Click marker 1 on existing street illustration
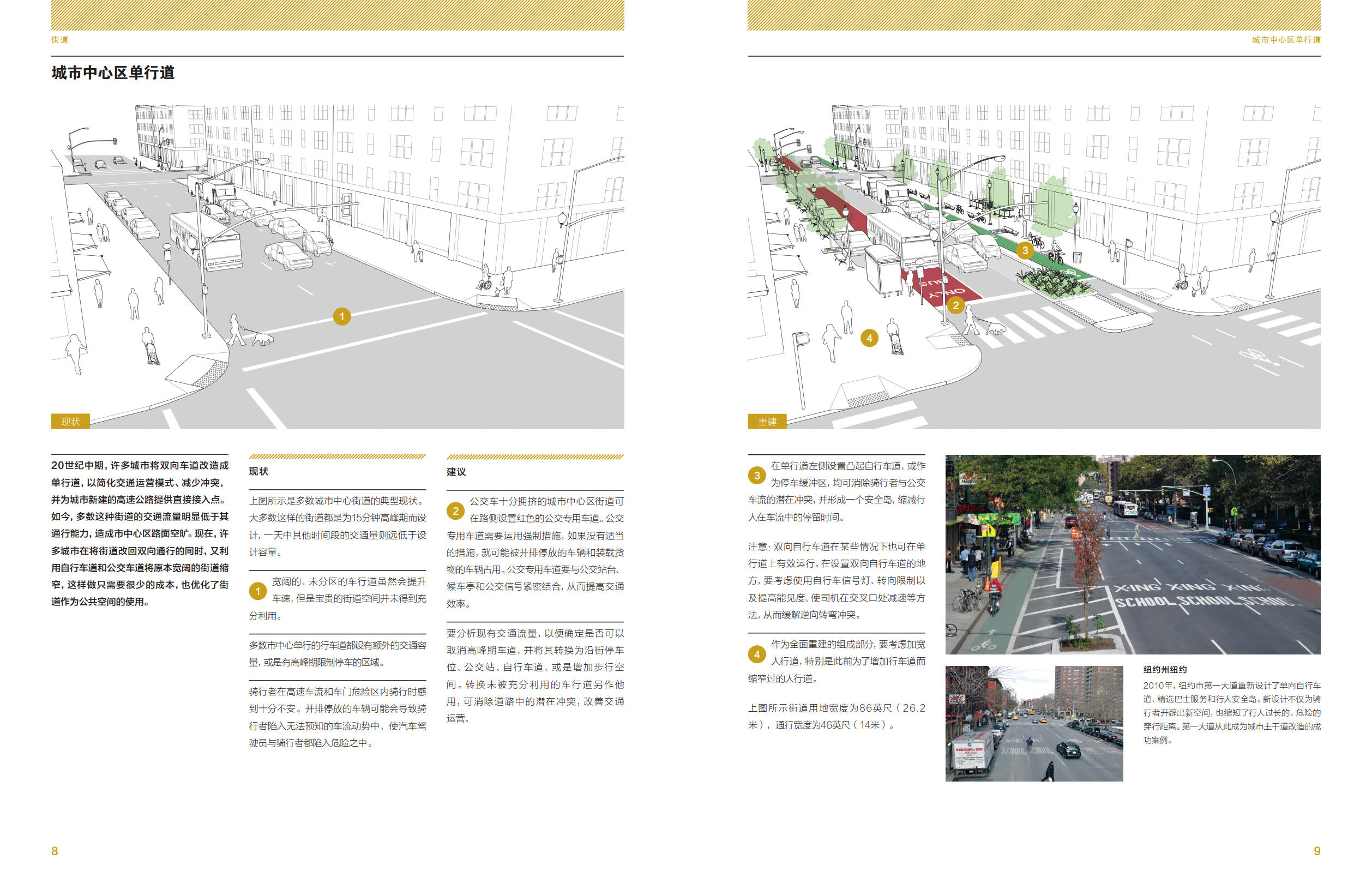The height and width of the screenshot is (889, 1372). tap(342, 316)
